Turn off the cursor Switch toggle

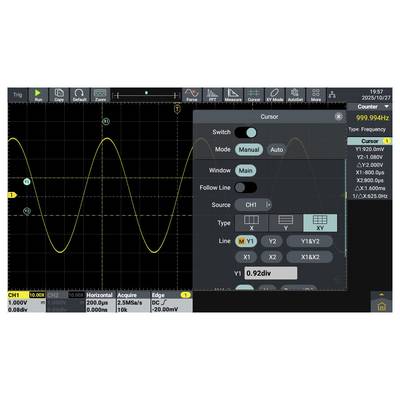[246, 132]
